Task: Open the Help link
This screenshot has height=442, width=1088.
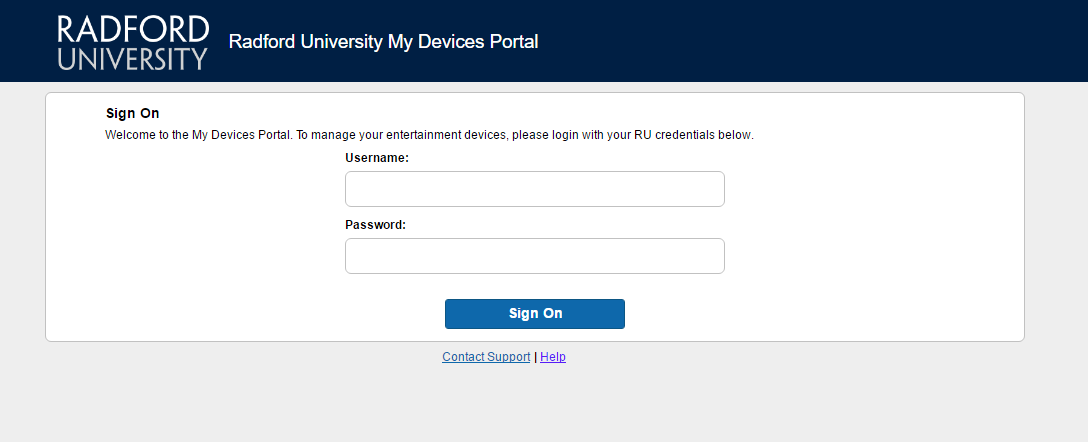Action: (x=553, y=357)
